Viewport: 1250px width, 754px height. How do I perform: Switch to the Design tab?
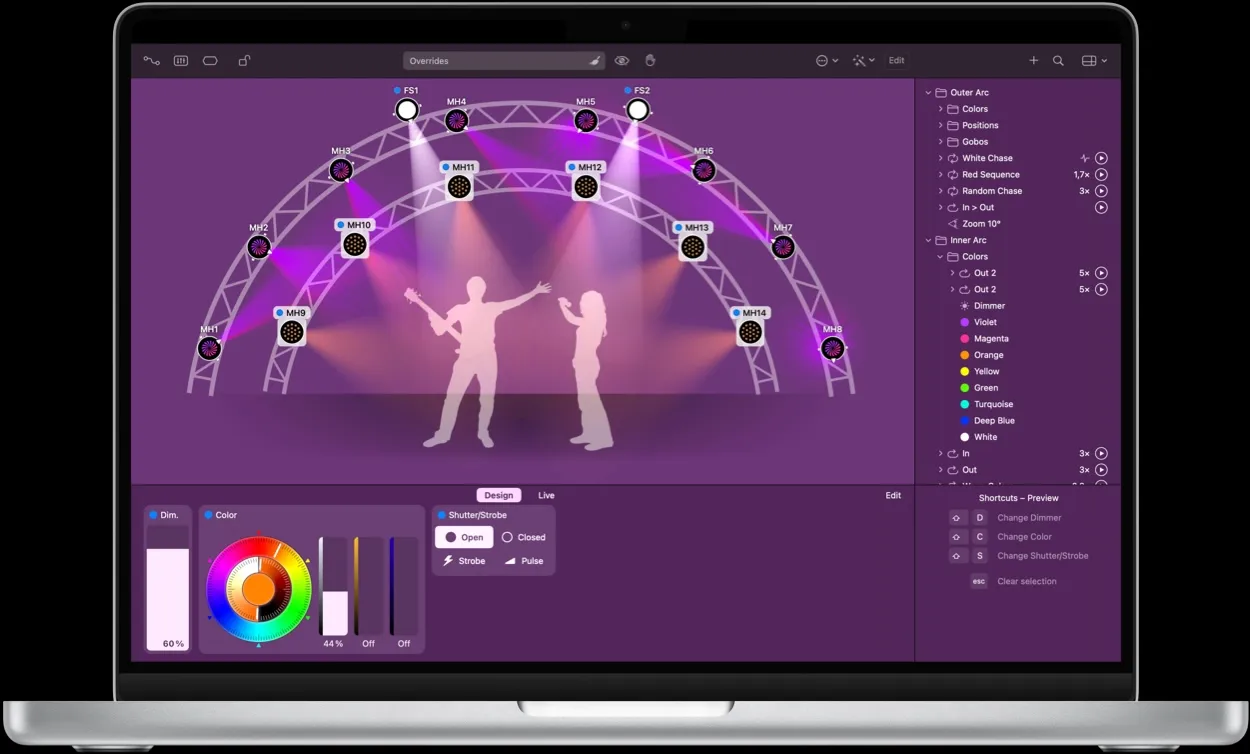point(498,495)
